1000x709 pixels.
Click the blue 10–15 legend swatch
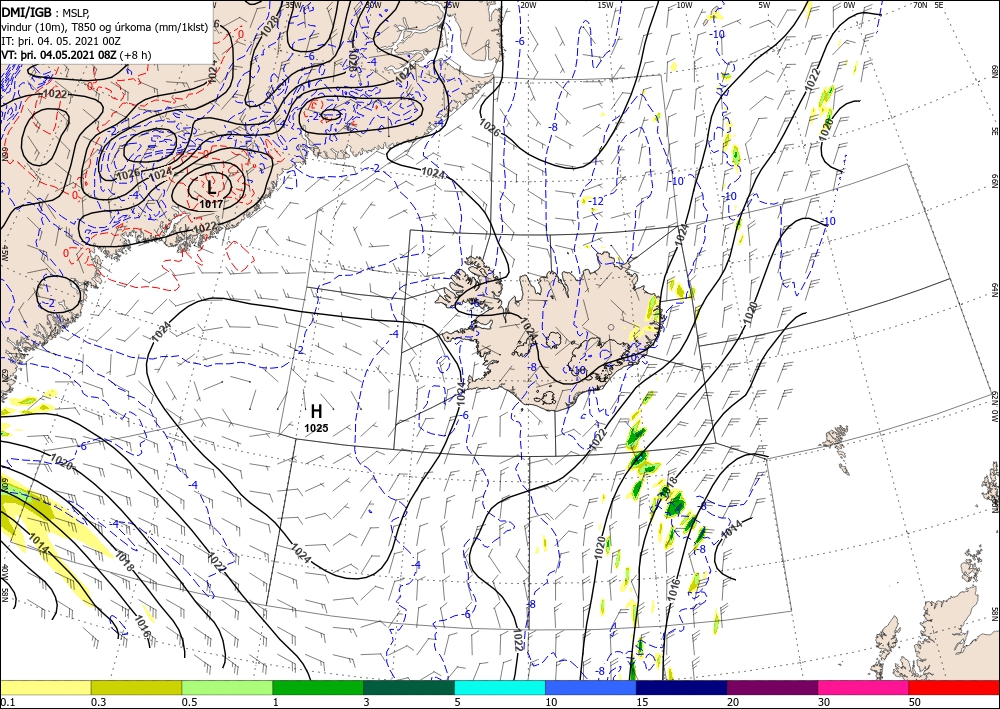pos(591,687)
